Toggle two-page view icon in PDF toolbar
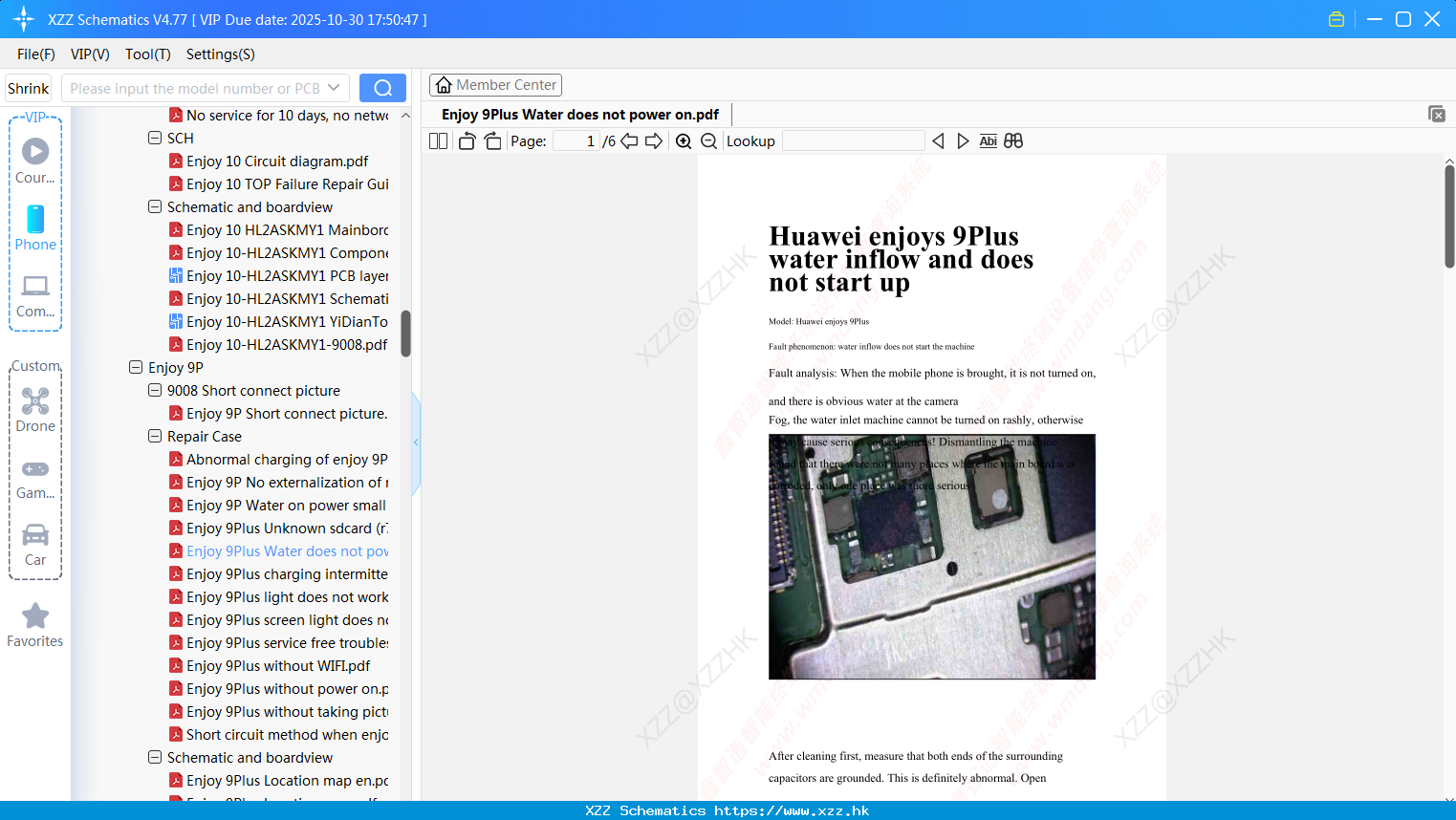This screenshot has height=820, width=1456. click(x=438, y=141)
